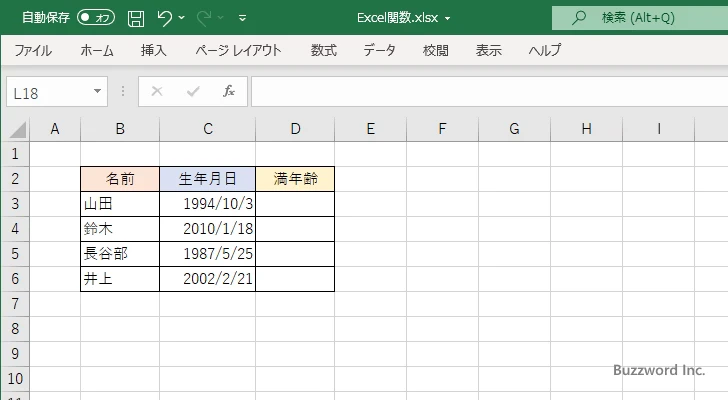Select column B header
The width and height of the screenshot is (728, 400).
(x=120, y=129)
